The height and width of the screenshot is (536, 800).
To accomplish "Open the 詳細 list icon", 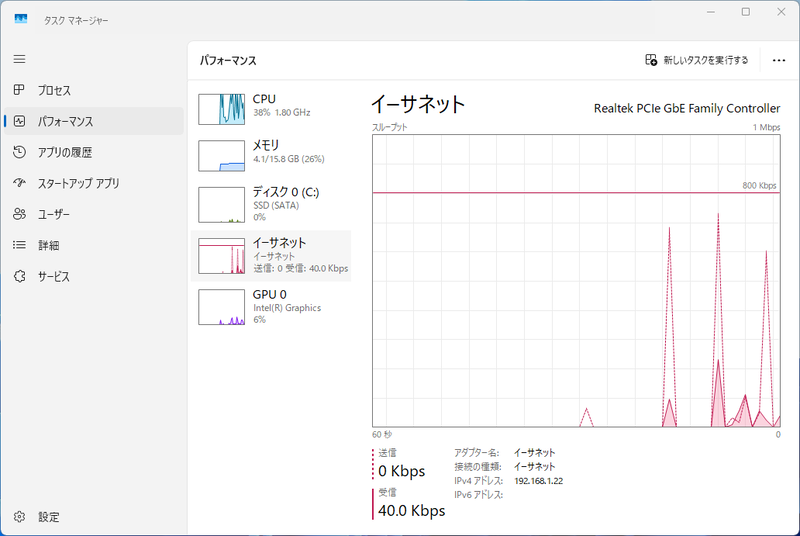I will coord(19,245).
